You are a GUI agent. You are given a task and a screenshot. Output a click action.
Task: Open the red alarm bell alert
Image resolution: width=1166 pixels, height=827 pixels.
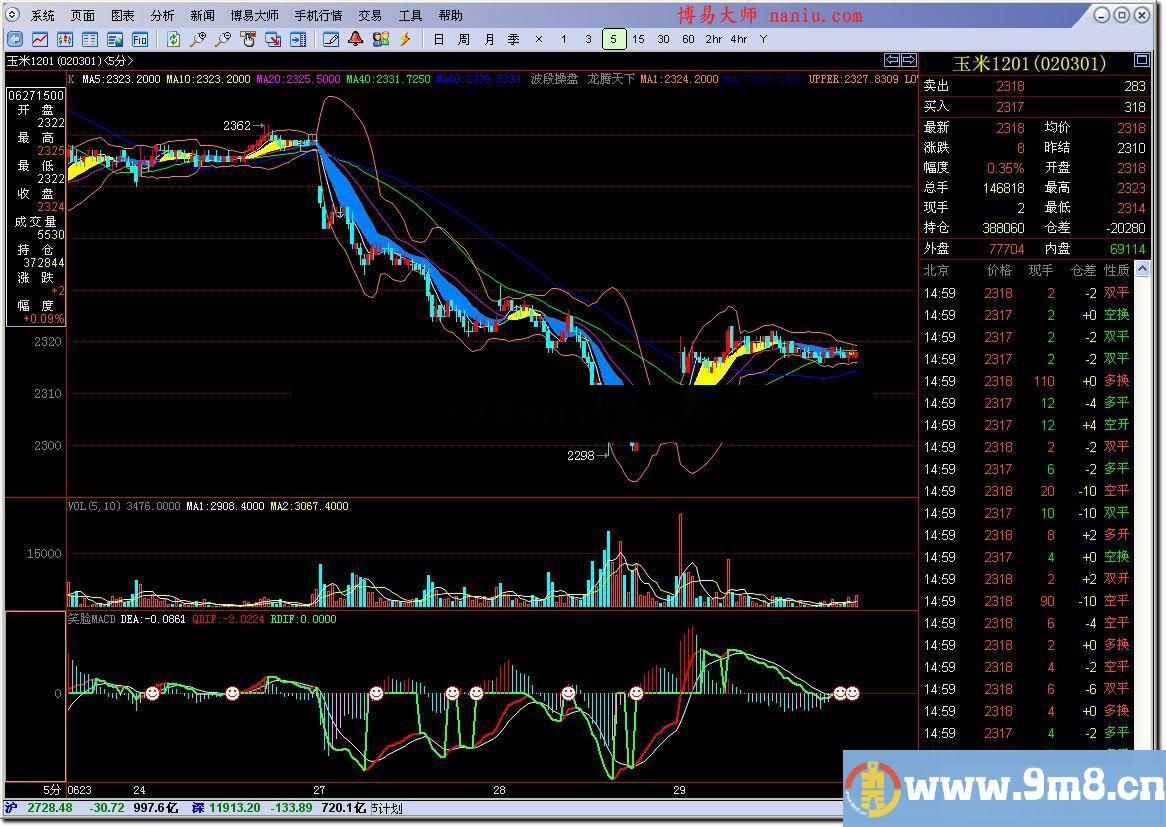355,39
